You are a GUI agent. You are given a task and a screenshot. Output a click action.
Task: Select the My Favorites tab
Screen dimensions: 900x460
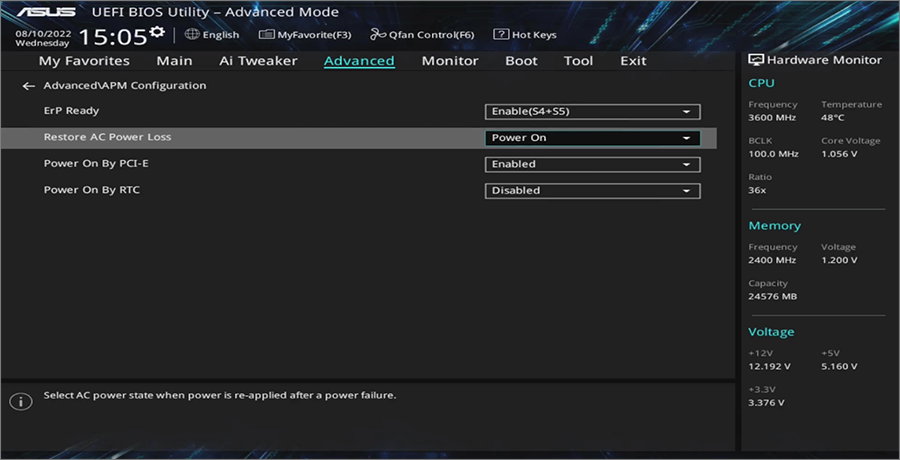(84, 61)
